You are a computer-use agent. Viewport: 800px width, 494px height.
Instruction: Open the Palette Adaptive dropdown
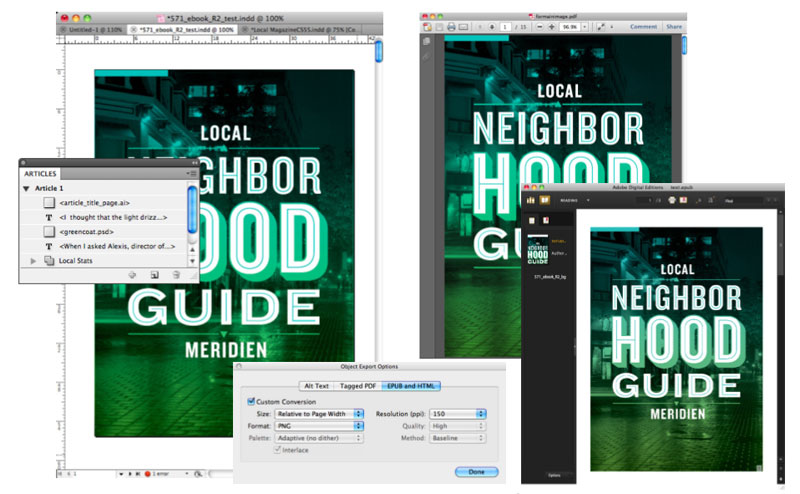tap(319, 438)
